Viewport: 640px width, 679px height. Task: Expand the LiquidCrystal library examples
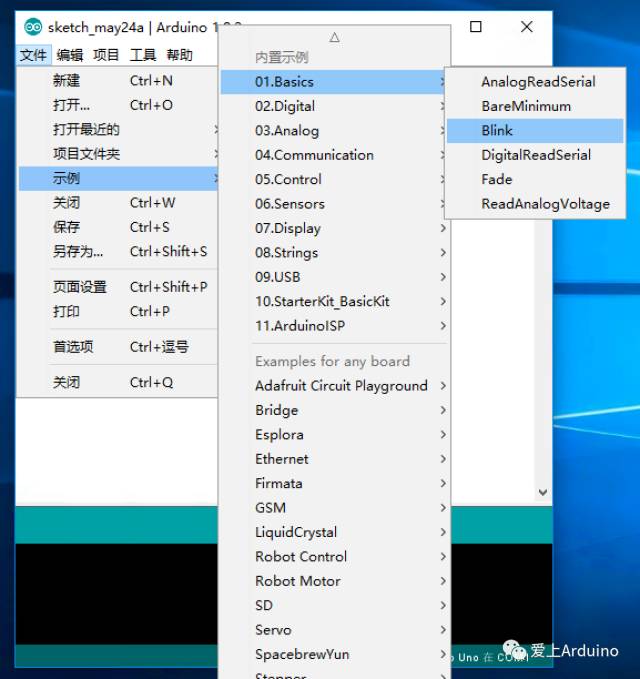(334, 532)
